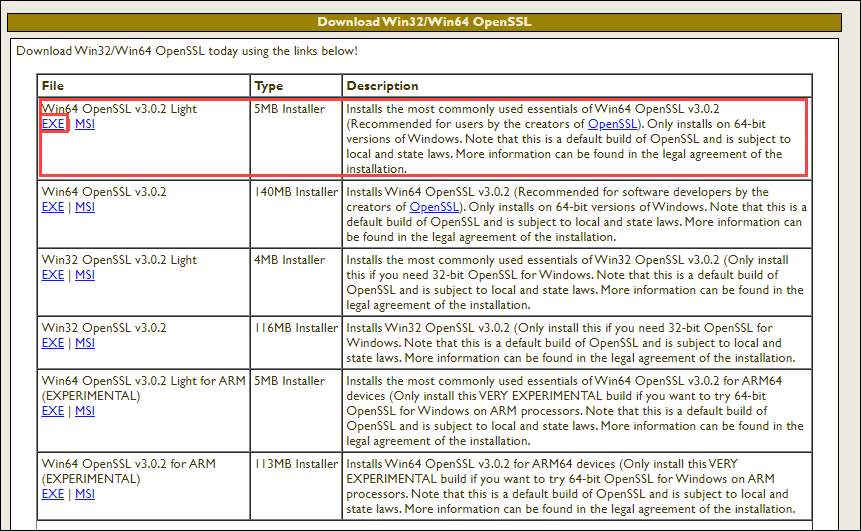Click MSI link for Win32 OpenSSL v3.0.2 116MB
The height and width of the screenshot is (531, 861).
(x=85, y=343)
